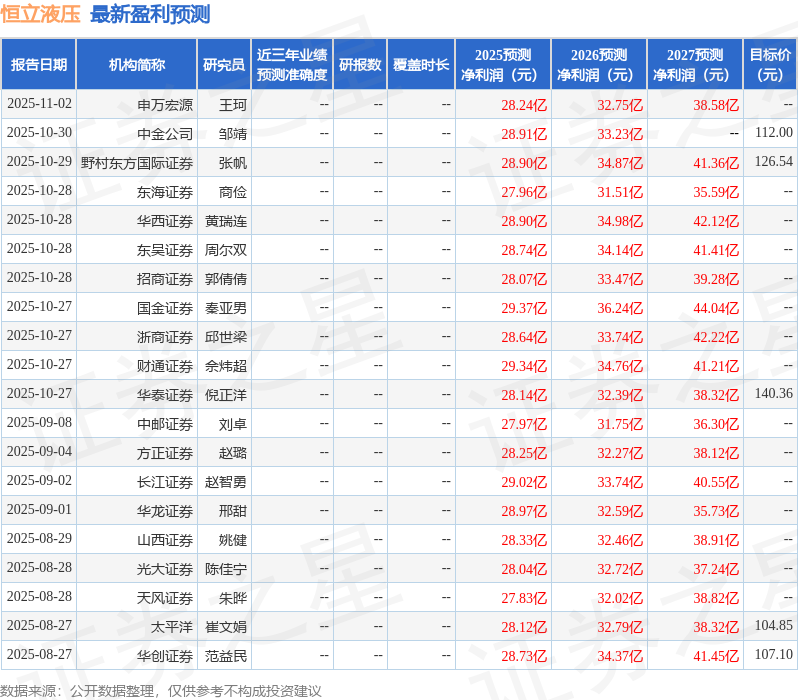Image resolution: width=798 pixels, height=700 pixels.
Task: Click the date 2025-11-02
Action: tap(39, 103)
